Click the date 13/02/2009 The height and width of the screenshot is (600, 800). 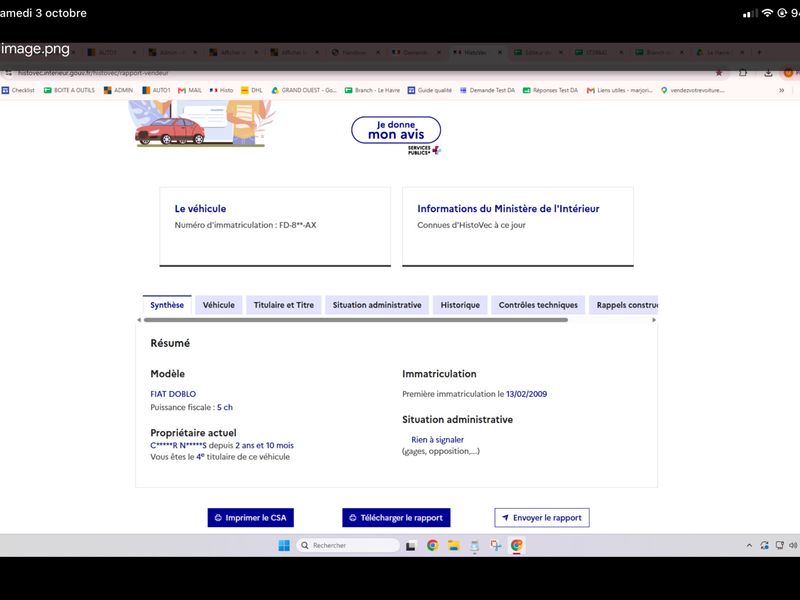[527, 394]
